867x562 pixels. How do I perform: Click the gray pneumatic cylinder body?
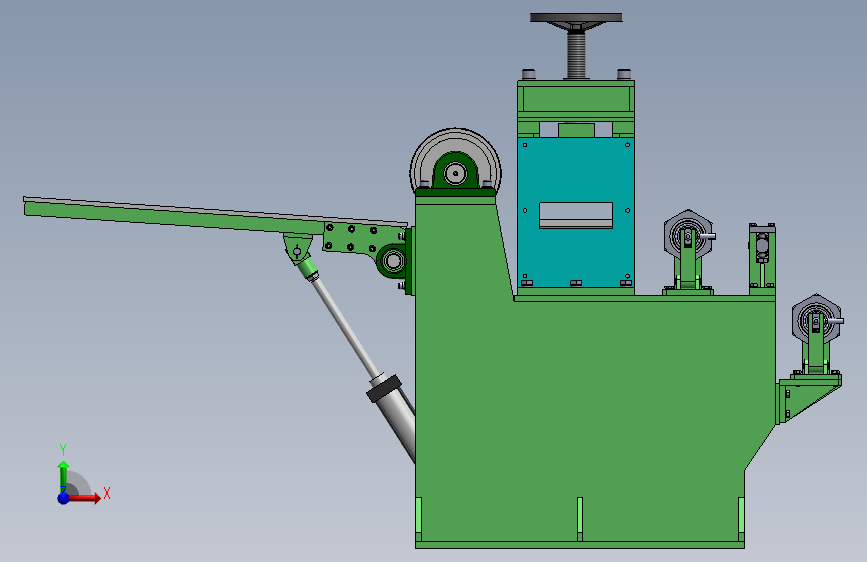[x=396, y=418]
